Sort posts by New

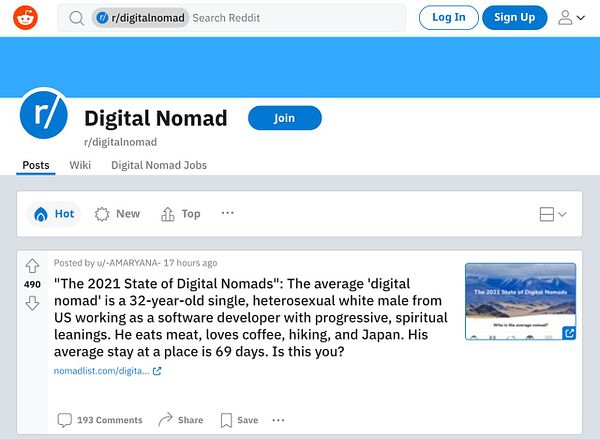(117, 214)
